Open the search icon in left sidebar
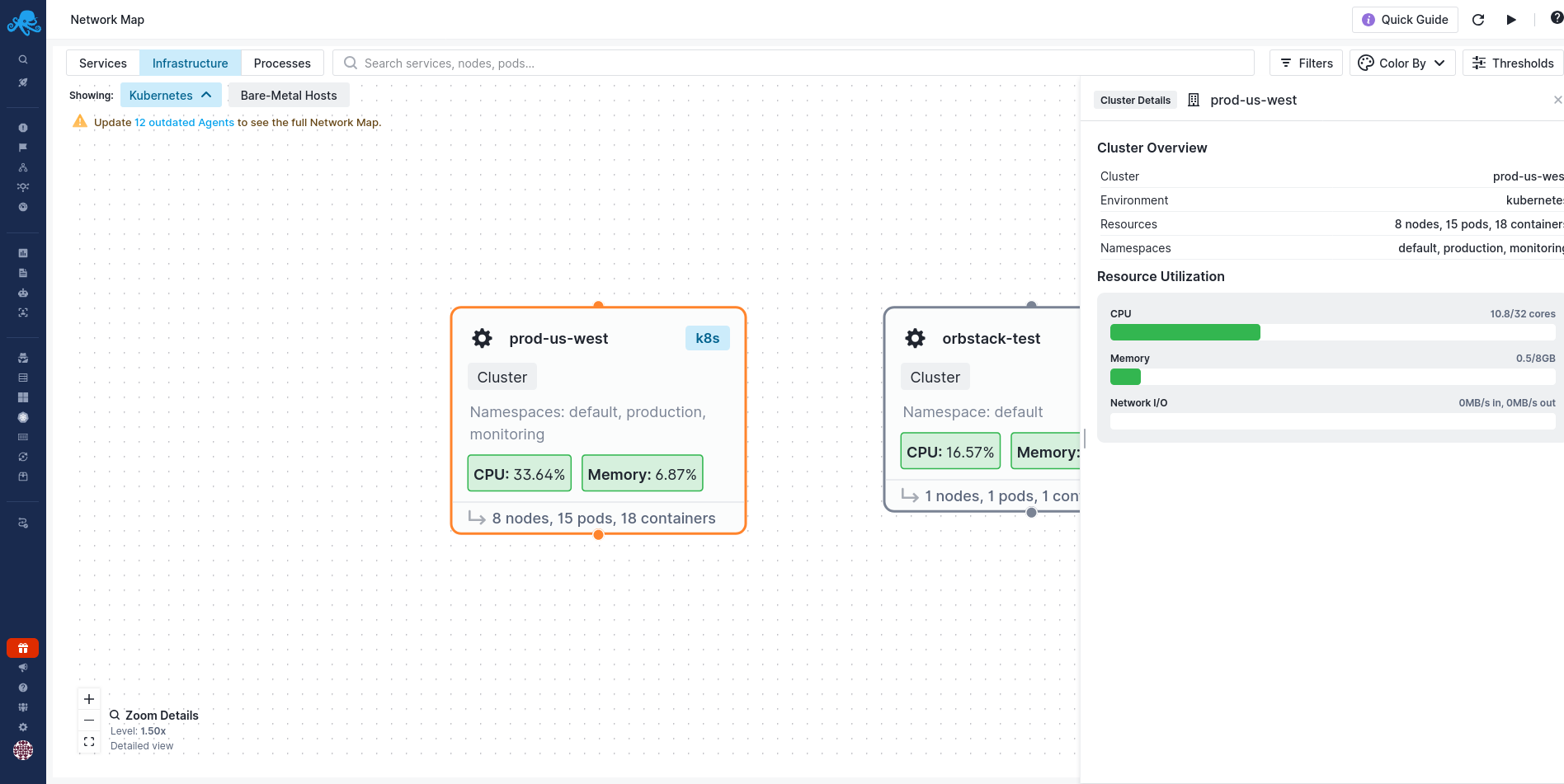Viewport: 1564px width, 784px height. (23, 59)
